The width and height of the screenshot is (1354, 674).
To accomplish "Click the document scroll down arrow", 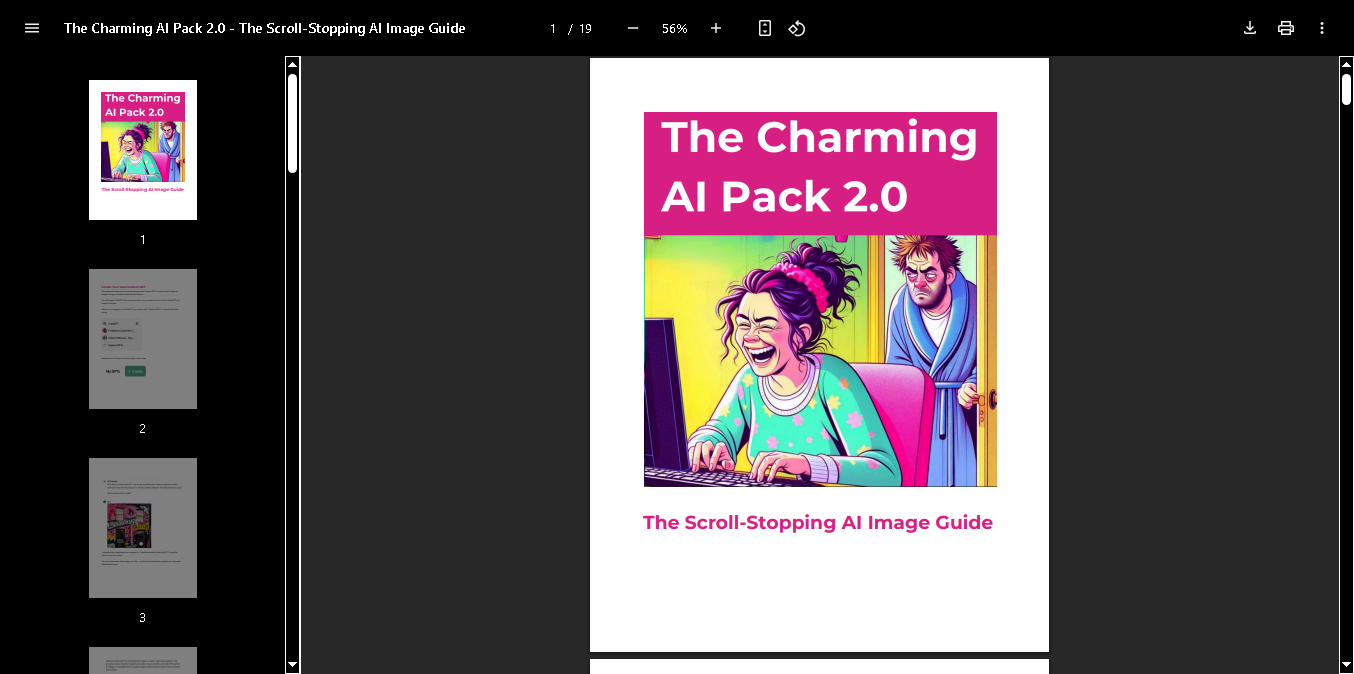I will (x=1347, y=665).
